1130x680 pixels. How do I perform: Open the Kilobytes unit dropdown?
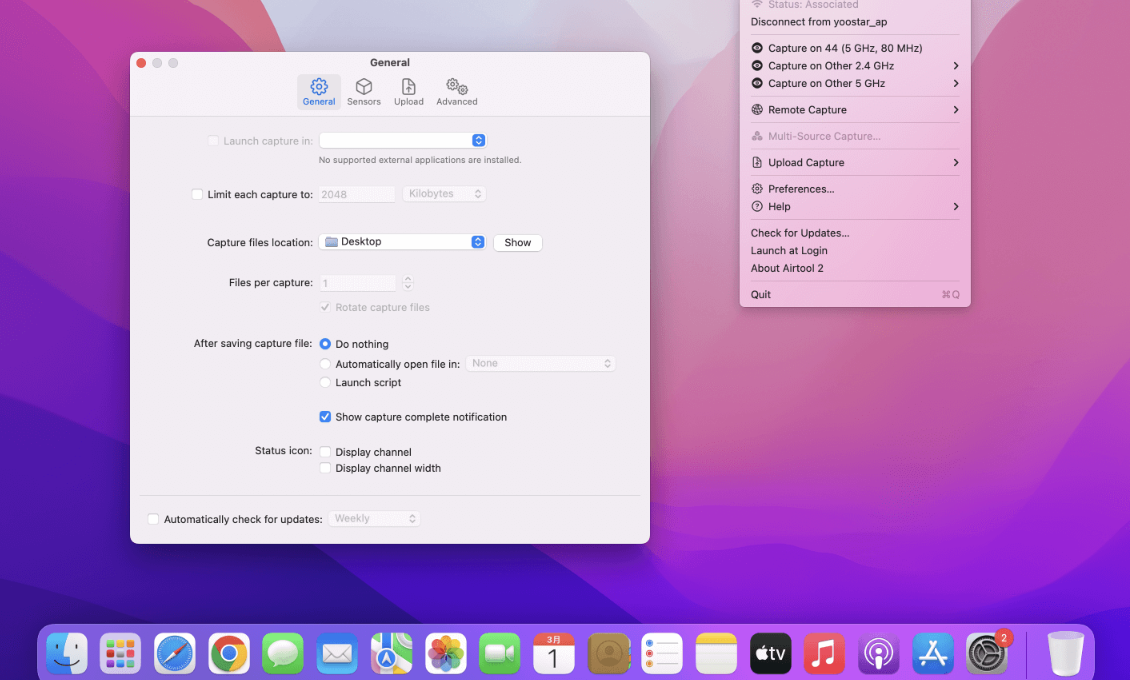tap(444, 194)
